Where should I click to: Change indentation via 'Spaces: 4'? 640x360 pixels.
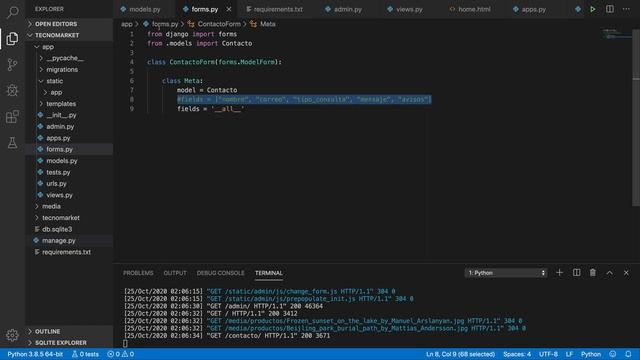click(517, 354)
